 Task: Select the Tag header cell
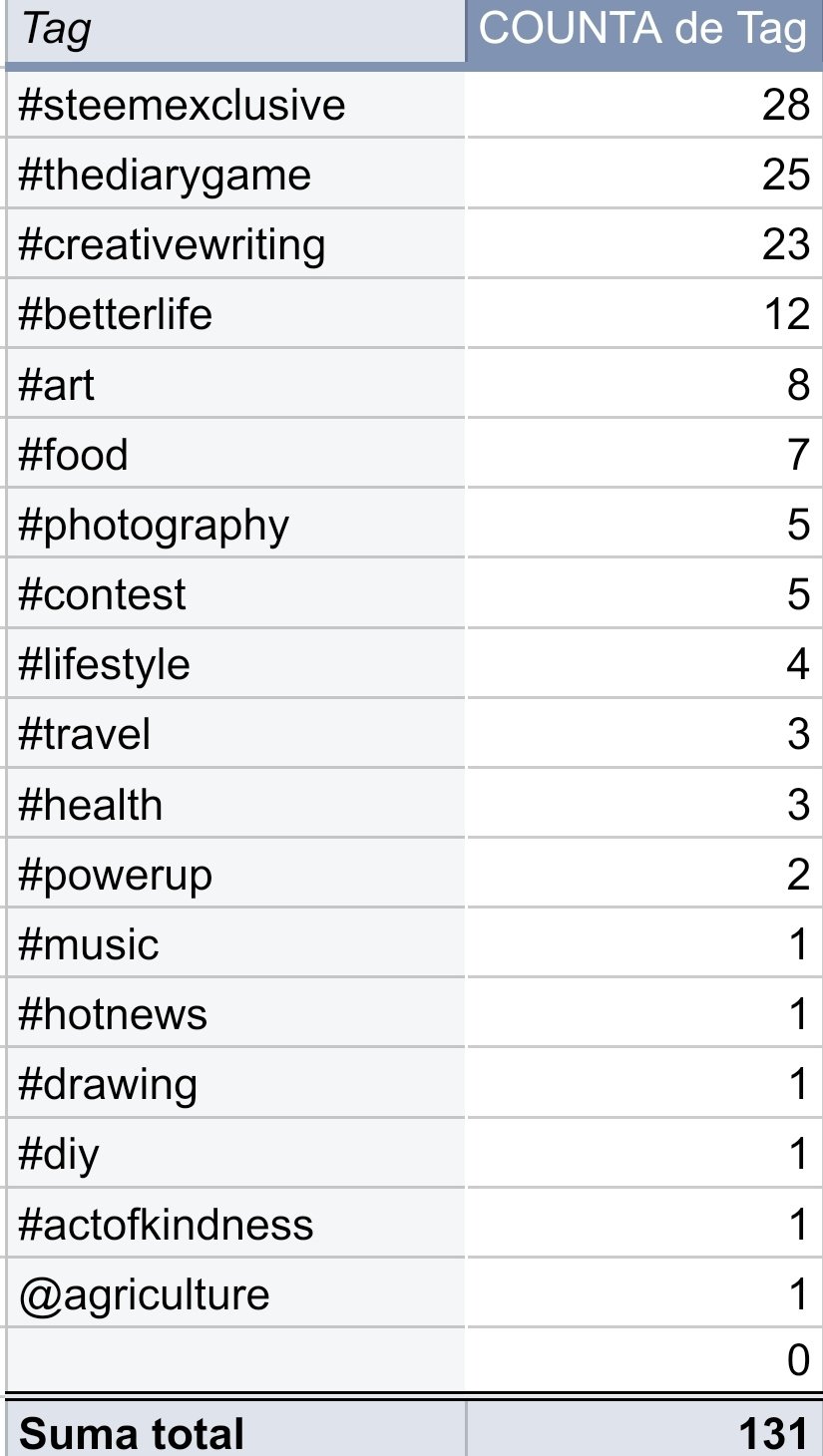pos(235,31)
